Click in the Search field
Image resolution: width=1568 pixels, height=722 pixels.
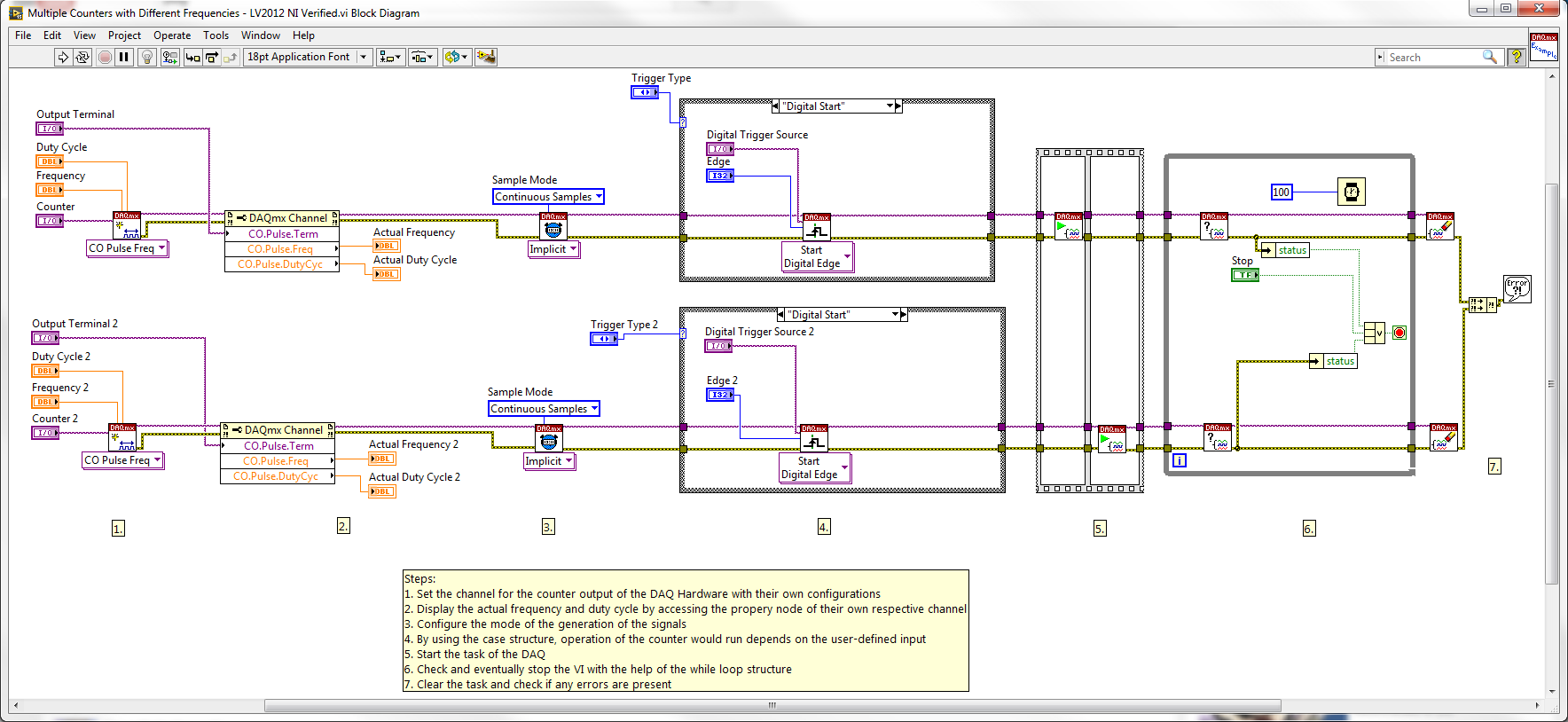(x=1432, y=57)
